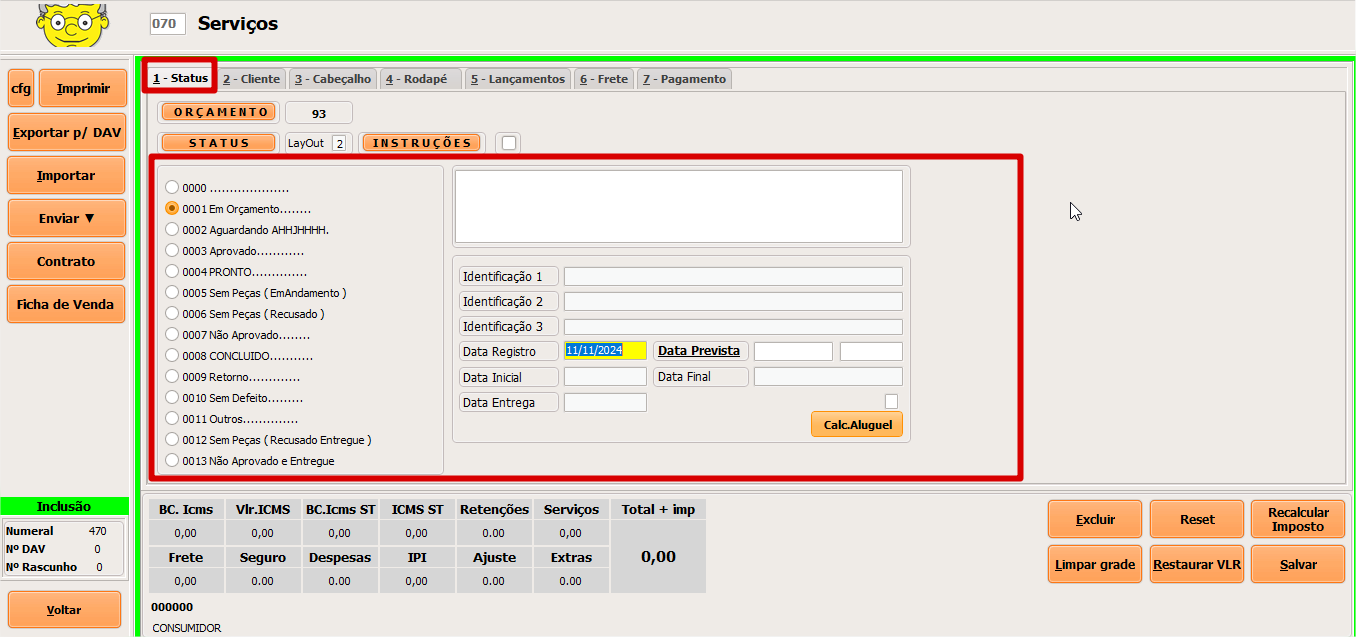Select status 0007 Não Aprovado
This screenshot has width=1356, height=637.
click(172, 335)
